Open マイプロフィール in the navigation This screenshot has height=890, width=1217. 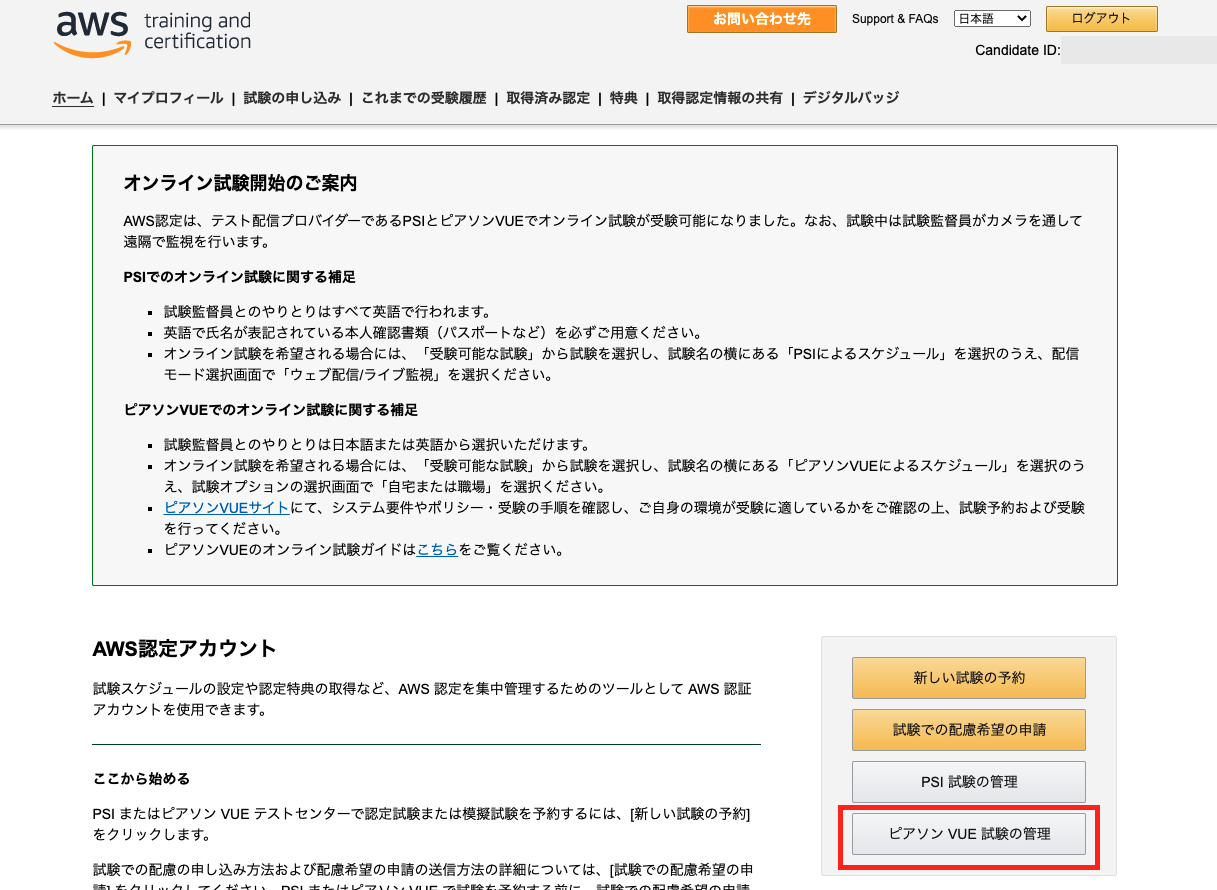(168, 98)
